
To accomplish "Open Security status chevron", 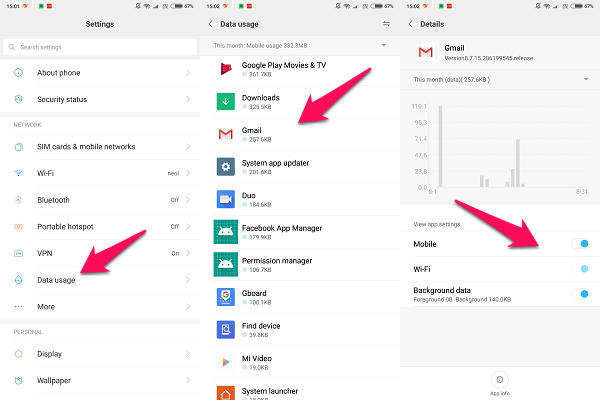I will pos(188,99).
